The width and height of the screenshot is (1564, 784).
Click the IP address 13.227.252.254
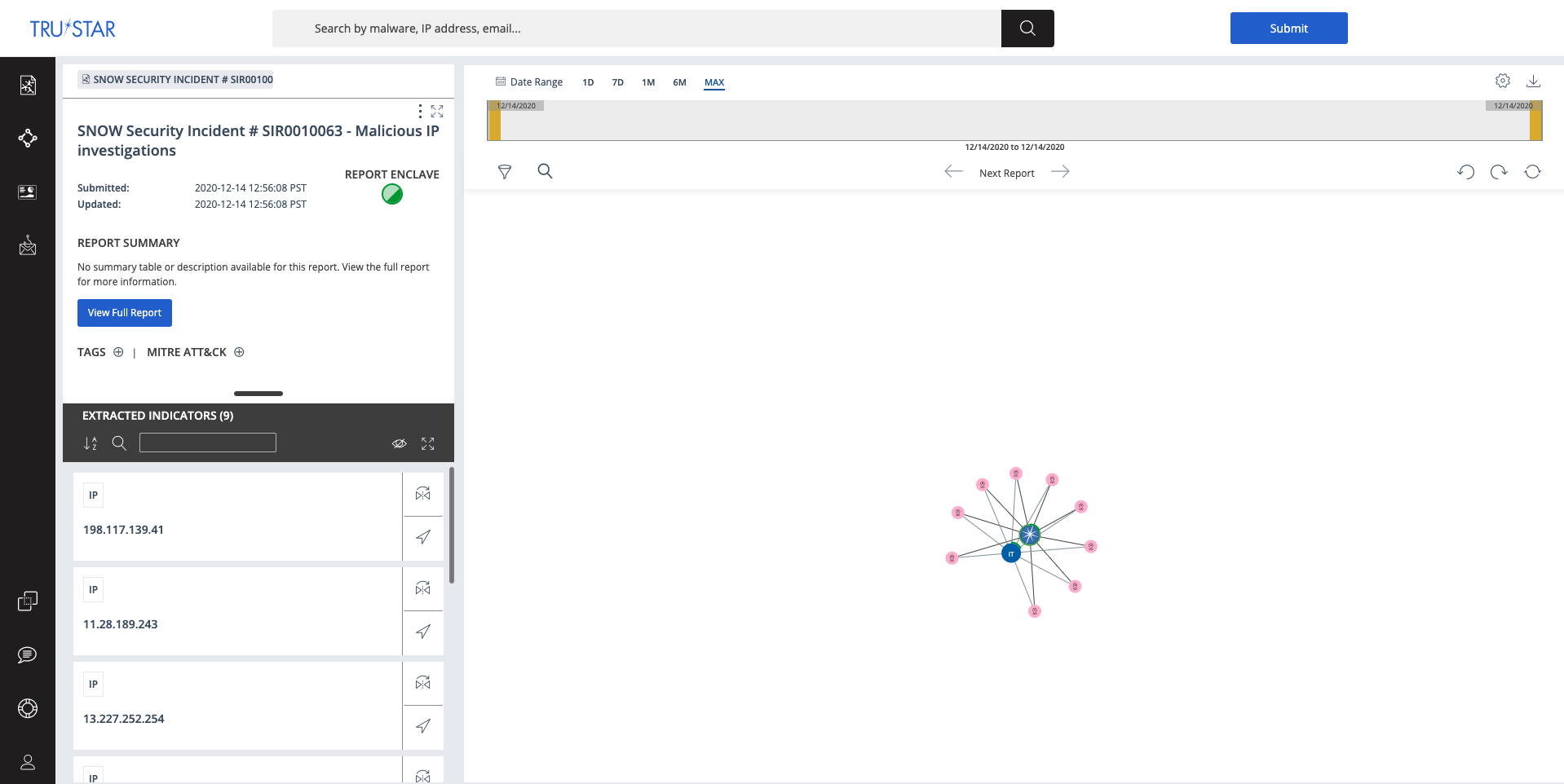point(124,719)
